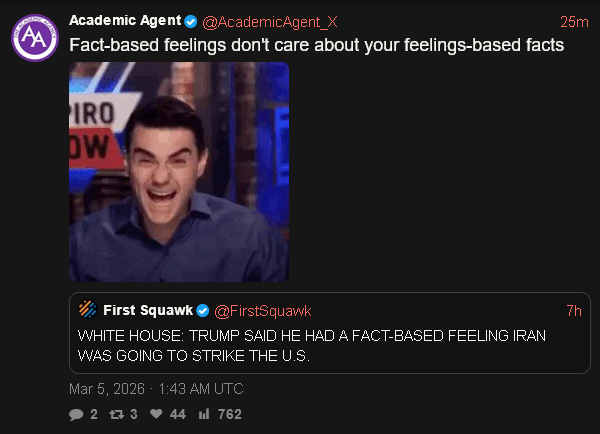Click the quoted tweet's 7h timestamp
600x434 pixels.
pyautogui.click(x=574, y=311)
